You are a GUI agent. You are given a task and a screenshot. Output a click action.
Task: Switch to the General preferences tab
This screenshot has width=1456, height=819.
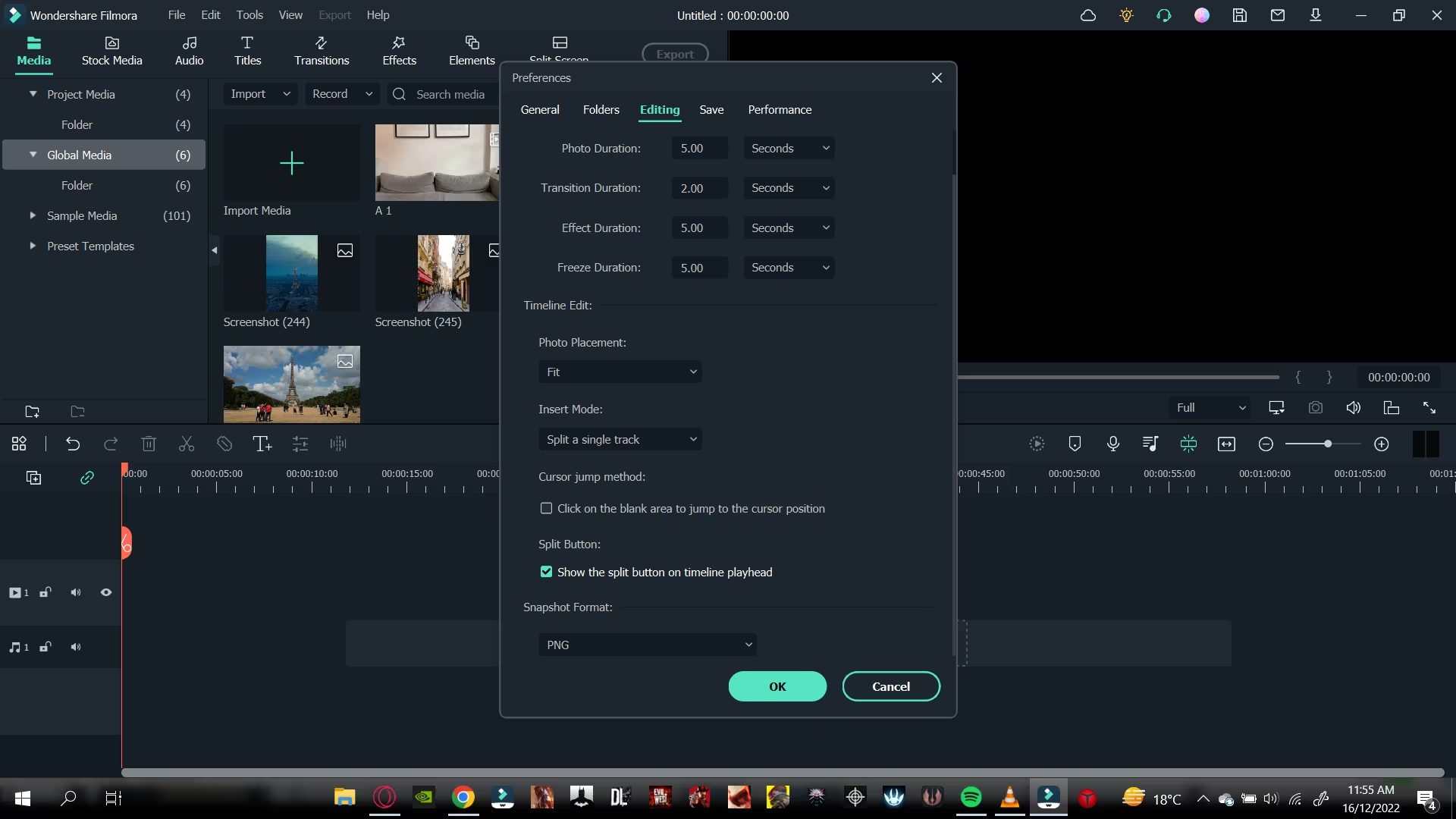(x=540, y=109)
